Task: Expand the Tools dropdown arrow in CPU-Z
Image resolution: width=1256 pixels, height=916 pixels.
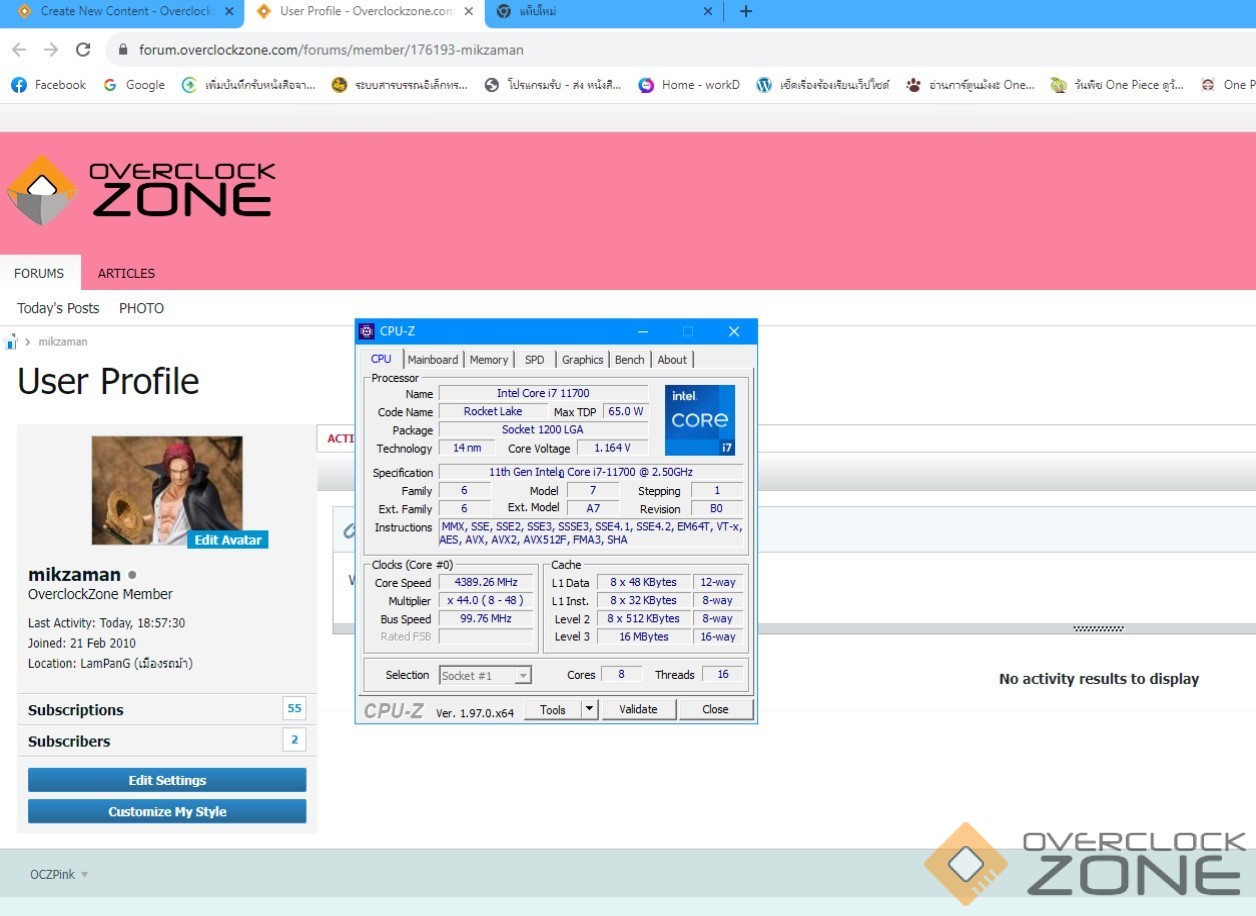Action: point(589,709)
